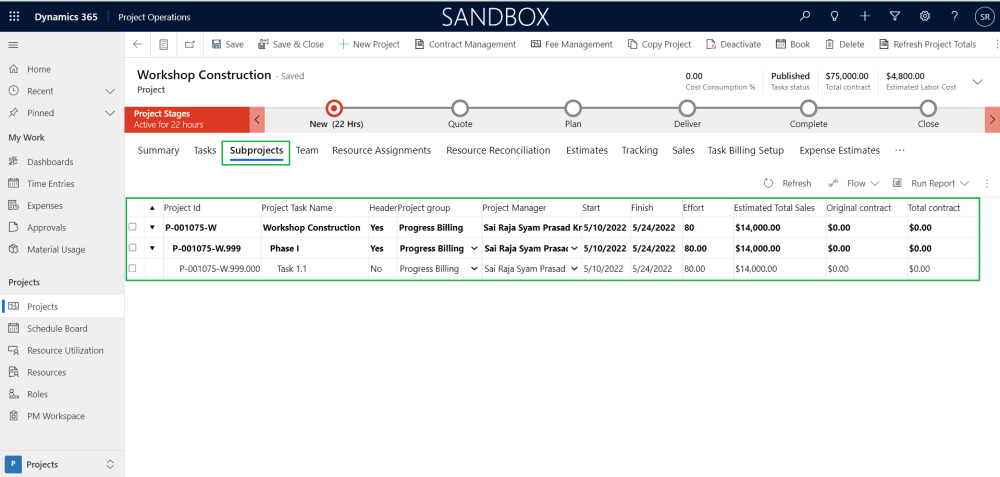Click Copy Project command
The height and width of the screenshot is (477, 1000).
pyautogui.click(x=659, y=45)
